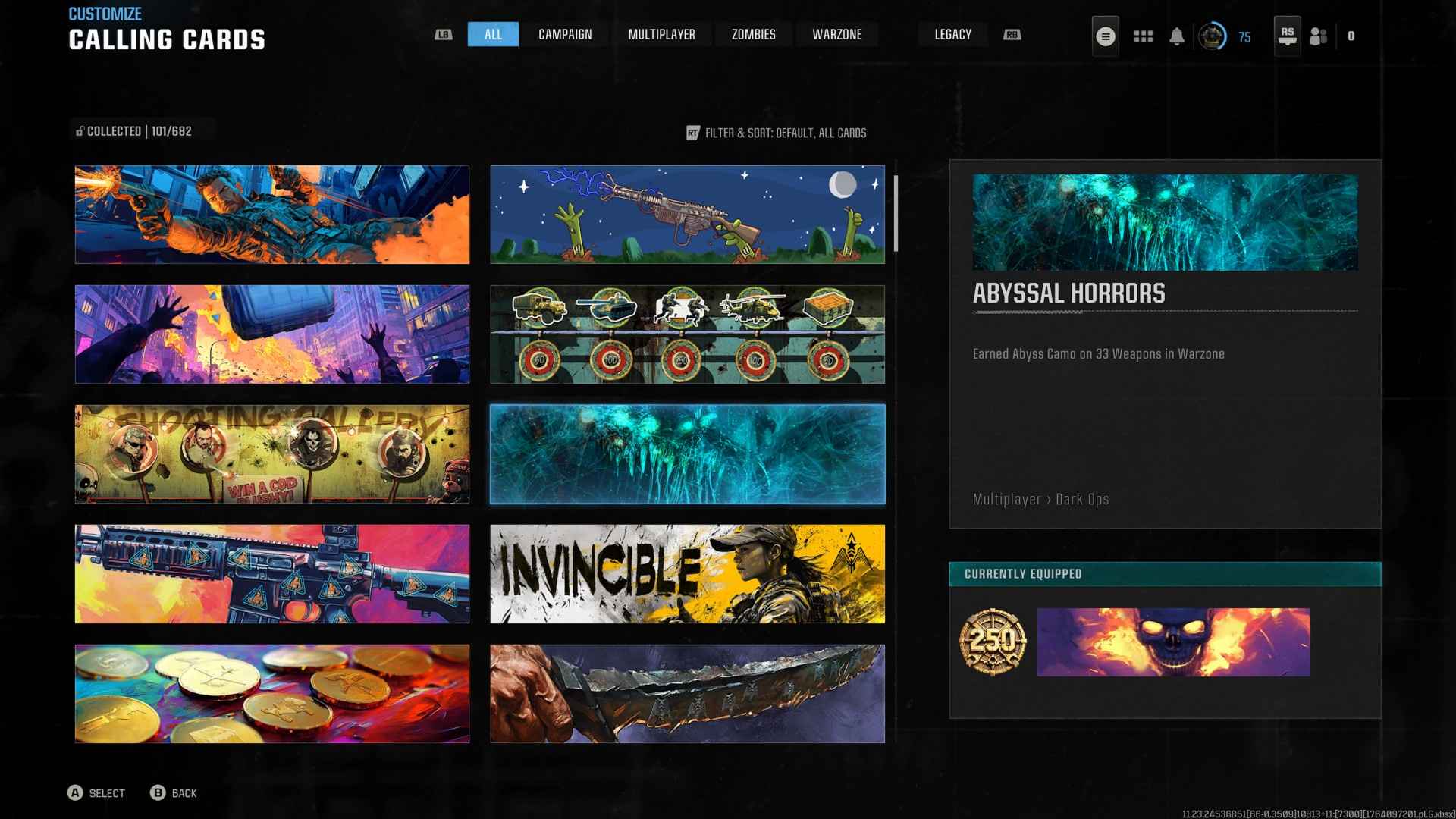The image size is (1456, 819).
Task: Open the grid apps menu icon
Action: coord(1143,36)
